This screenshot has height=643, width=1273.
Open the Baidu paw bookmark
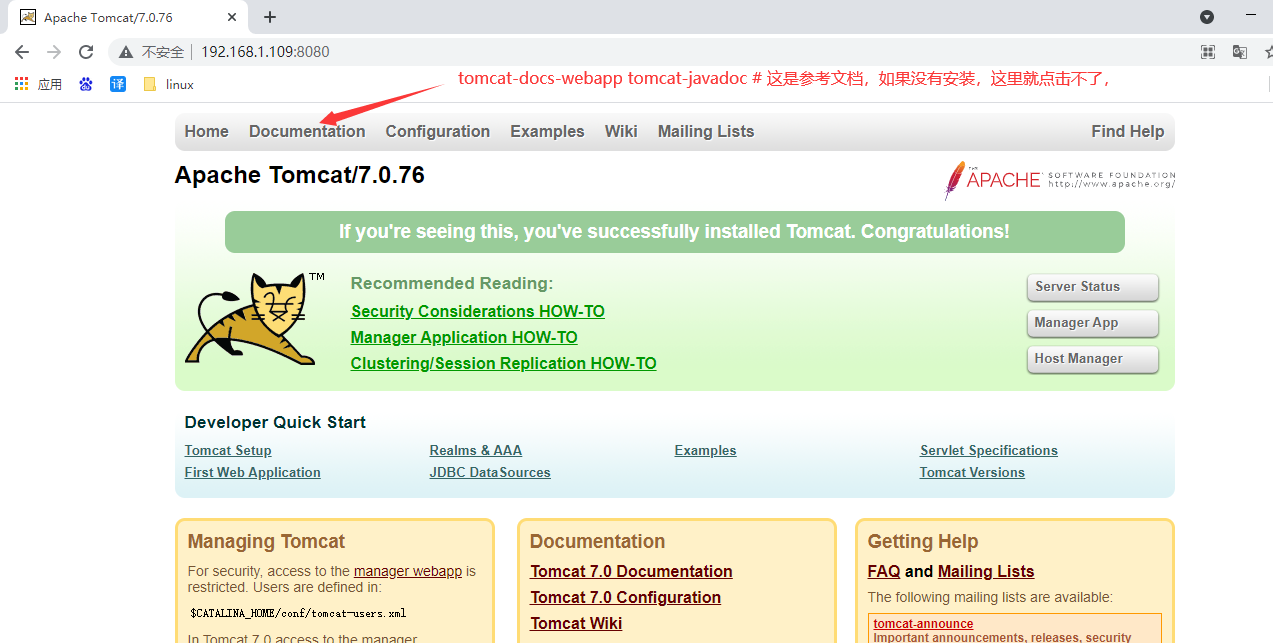(x=86, y=84)
